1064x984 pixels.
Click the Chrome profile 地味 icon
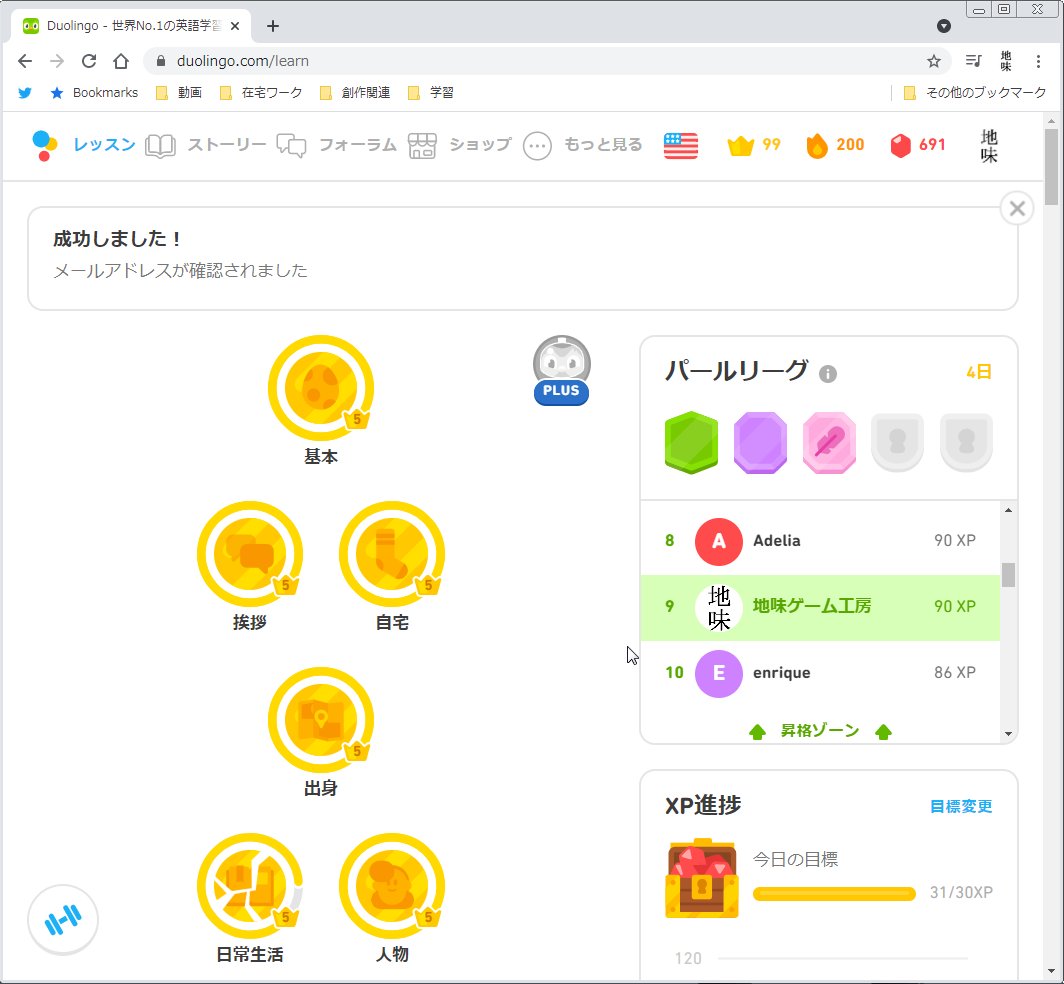coord(1006,61)
